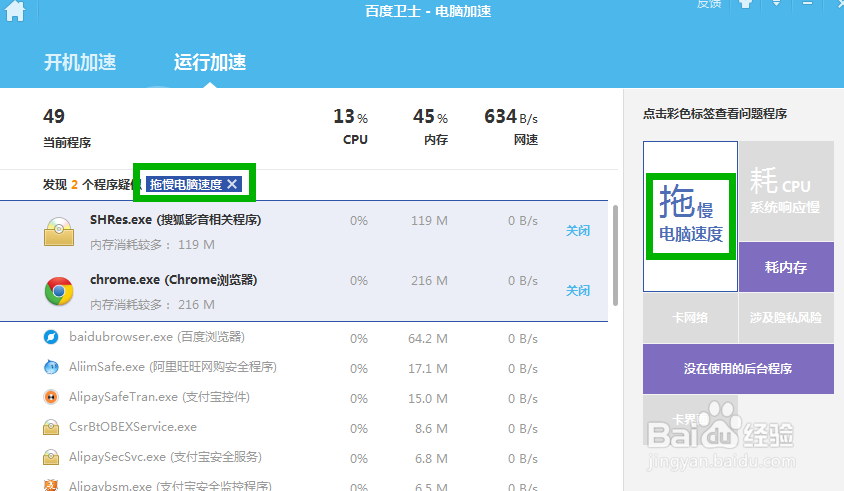Switch to the 开机加速 tab

coord(80,62)
